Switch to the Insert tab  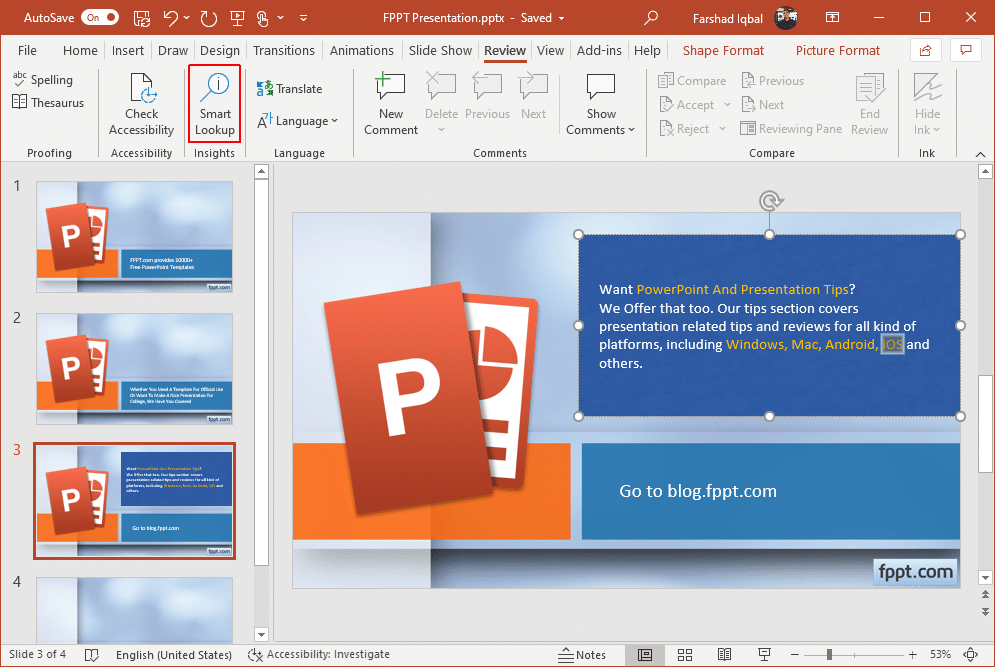click(128, 51)
